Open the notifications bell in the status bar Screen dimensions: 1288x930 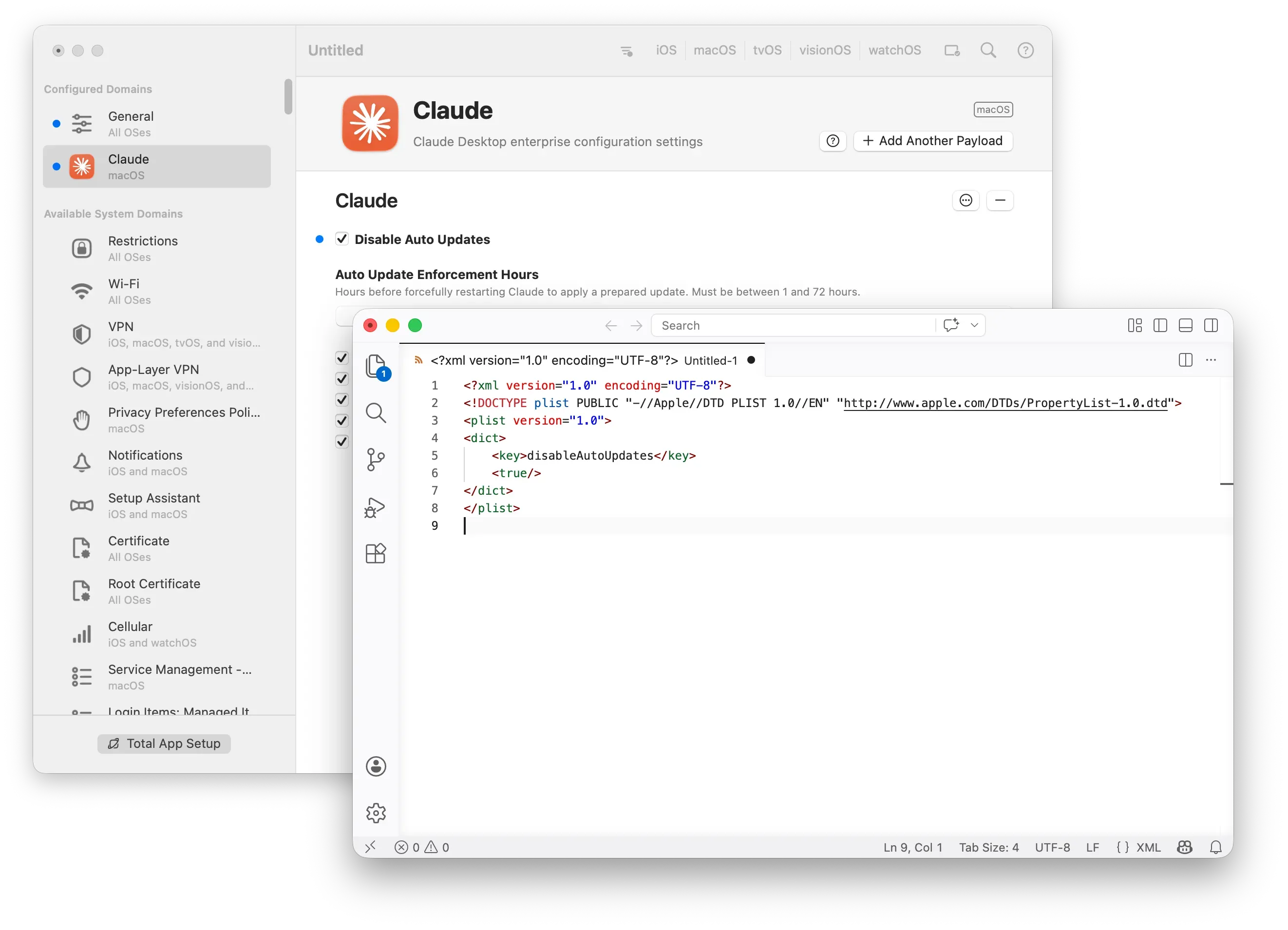pos(1215,847)
